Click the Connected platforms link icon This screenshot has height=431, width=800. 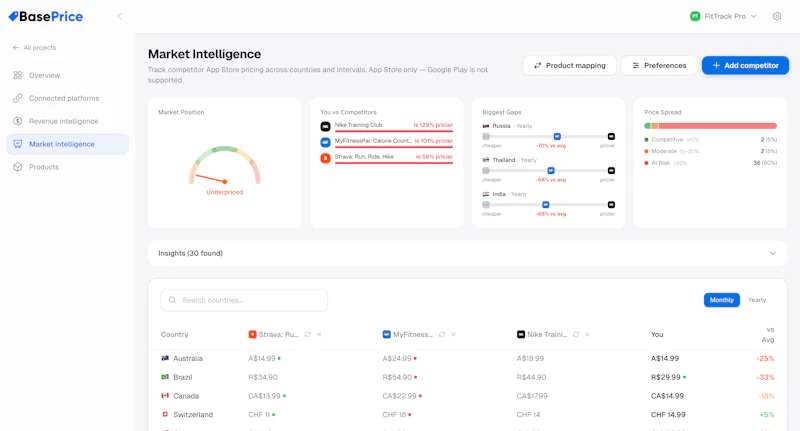pyautogui.click(x=18, y=98)
